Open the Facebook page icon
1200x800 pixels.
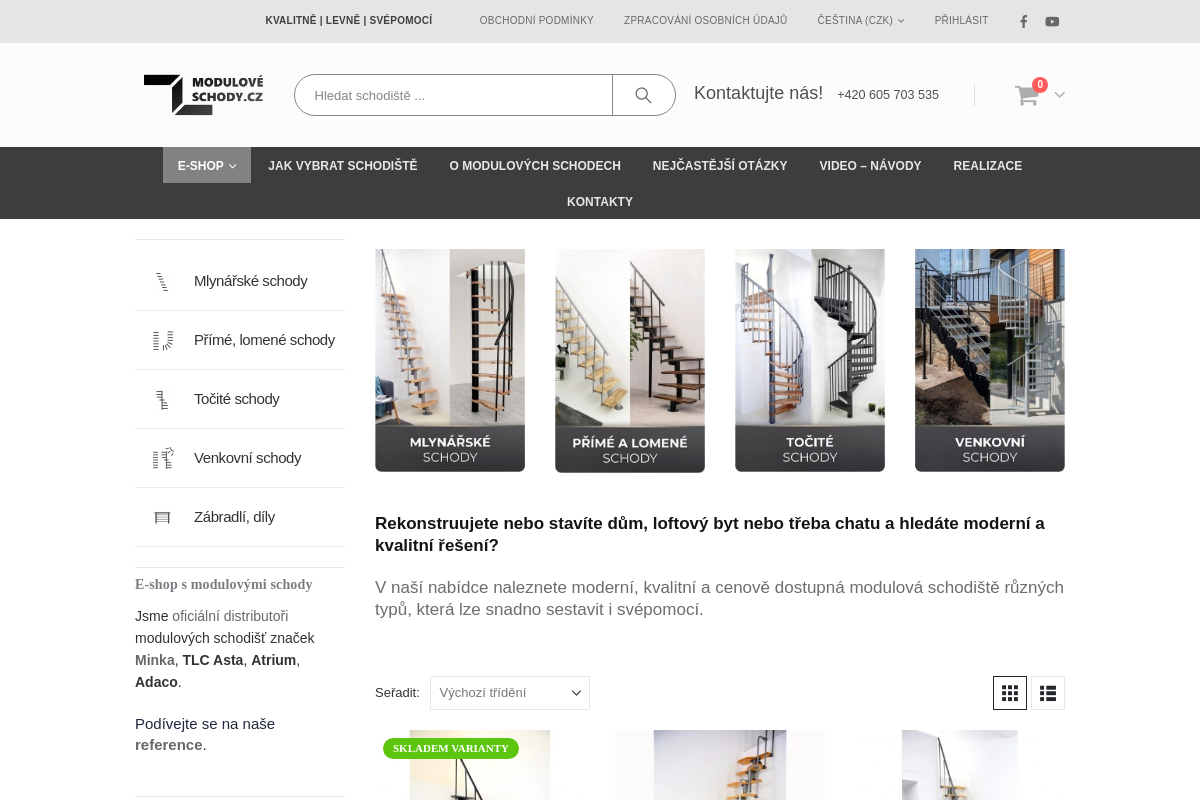1023,21
